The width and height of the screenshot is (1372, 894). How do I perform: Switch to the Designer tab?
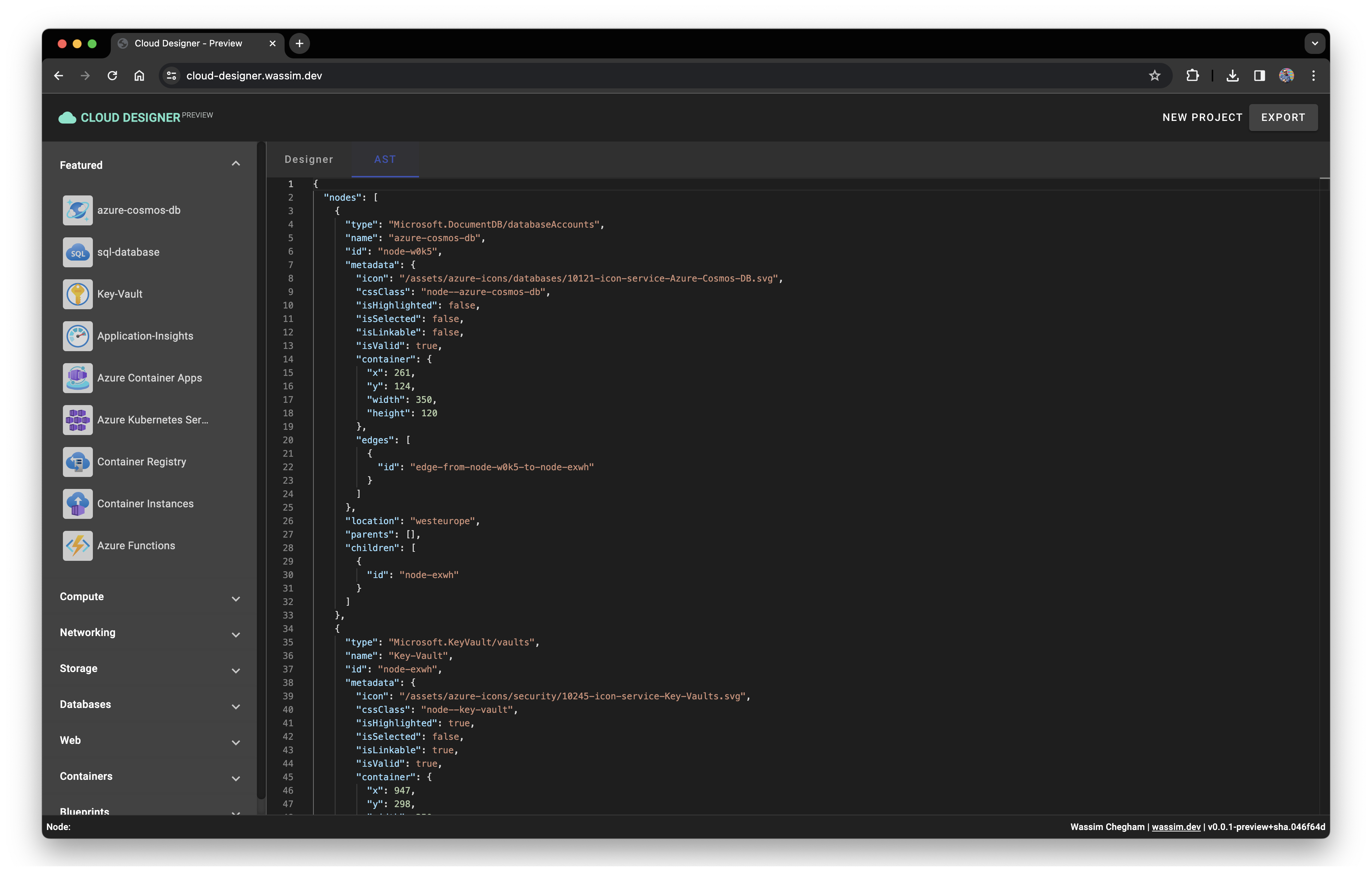pos(309,159)
